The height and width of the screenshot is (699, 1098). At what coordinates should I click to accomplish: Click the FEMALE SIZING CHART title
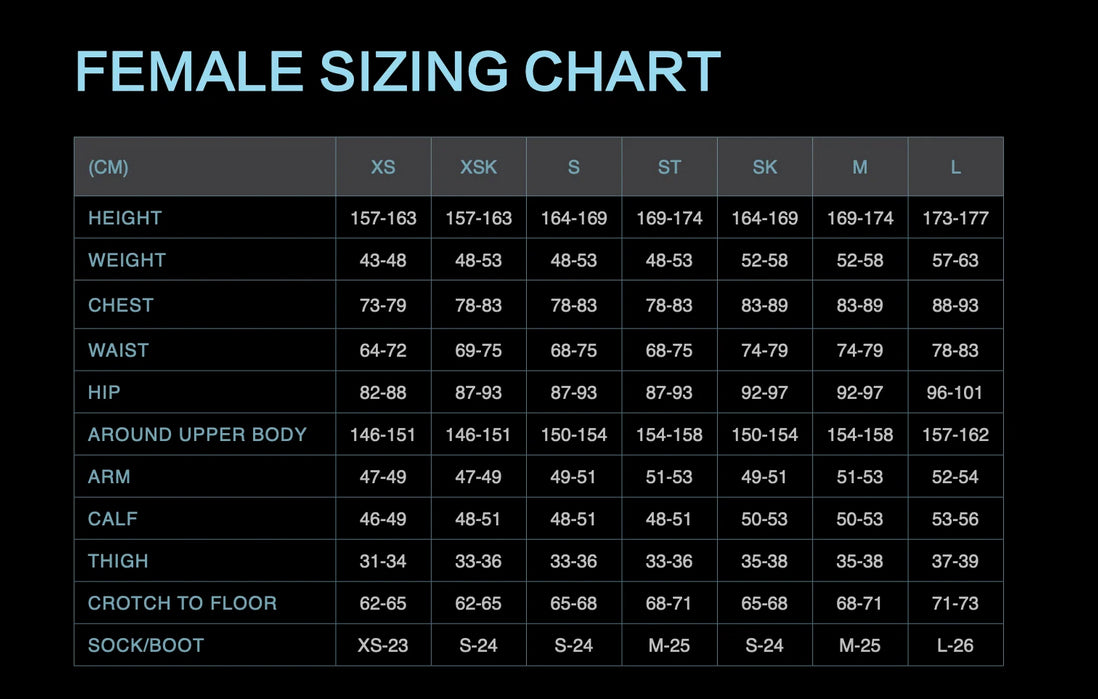pyautogui.click(x=398, y=72)
